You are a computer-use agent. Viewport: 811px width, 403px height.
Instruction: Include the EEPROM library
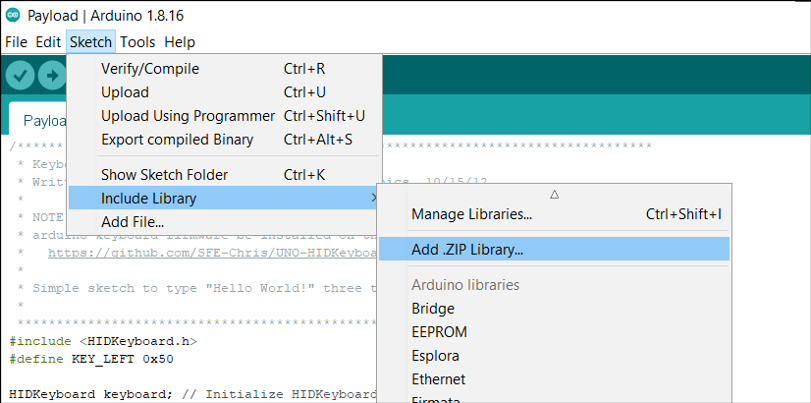coord(554,332)
